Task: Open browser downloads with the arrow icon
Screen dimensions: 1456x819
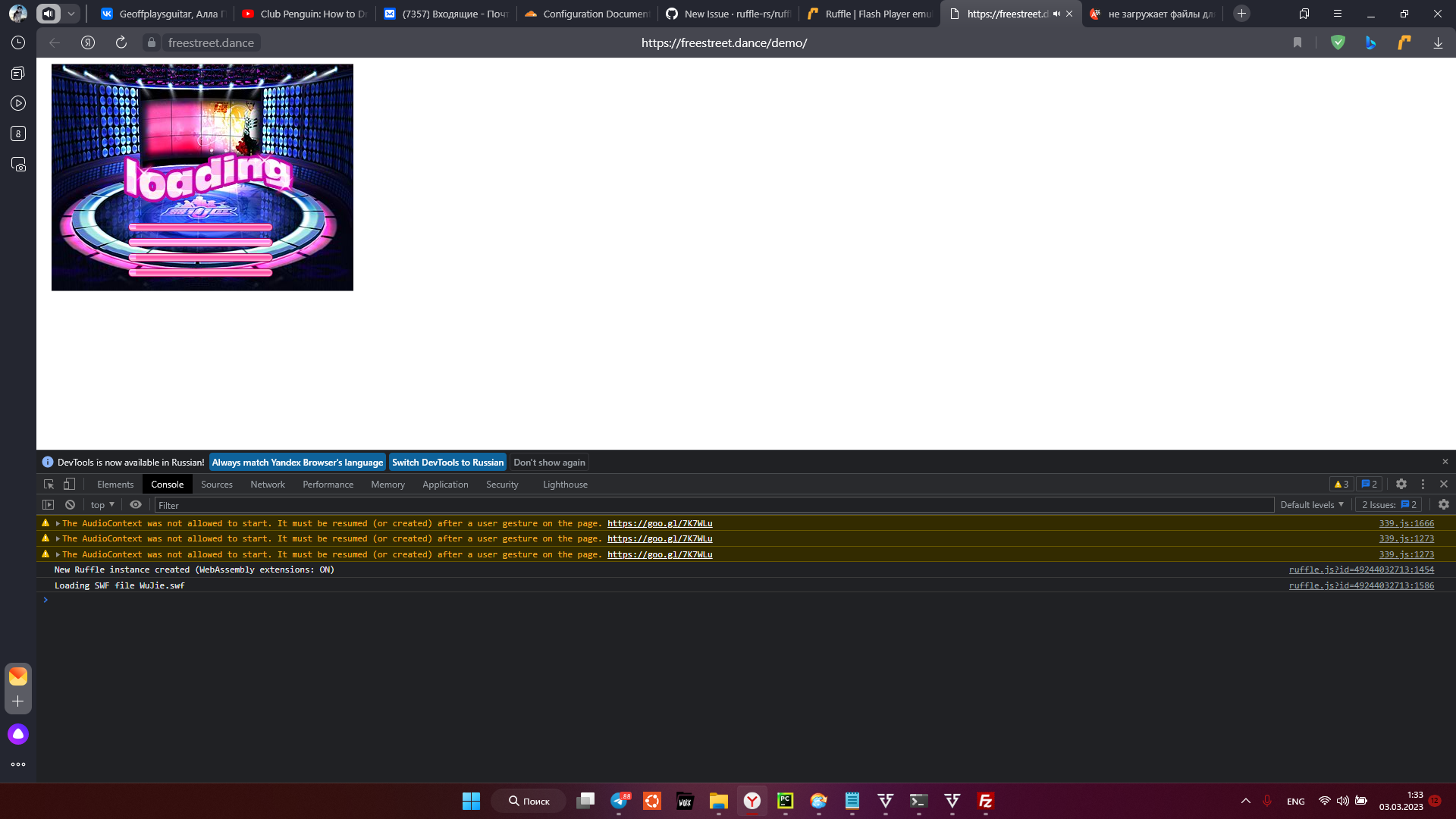Action: [x=1438, y=42]
